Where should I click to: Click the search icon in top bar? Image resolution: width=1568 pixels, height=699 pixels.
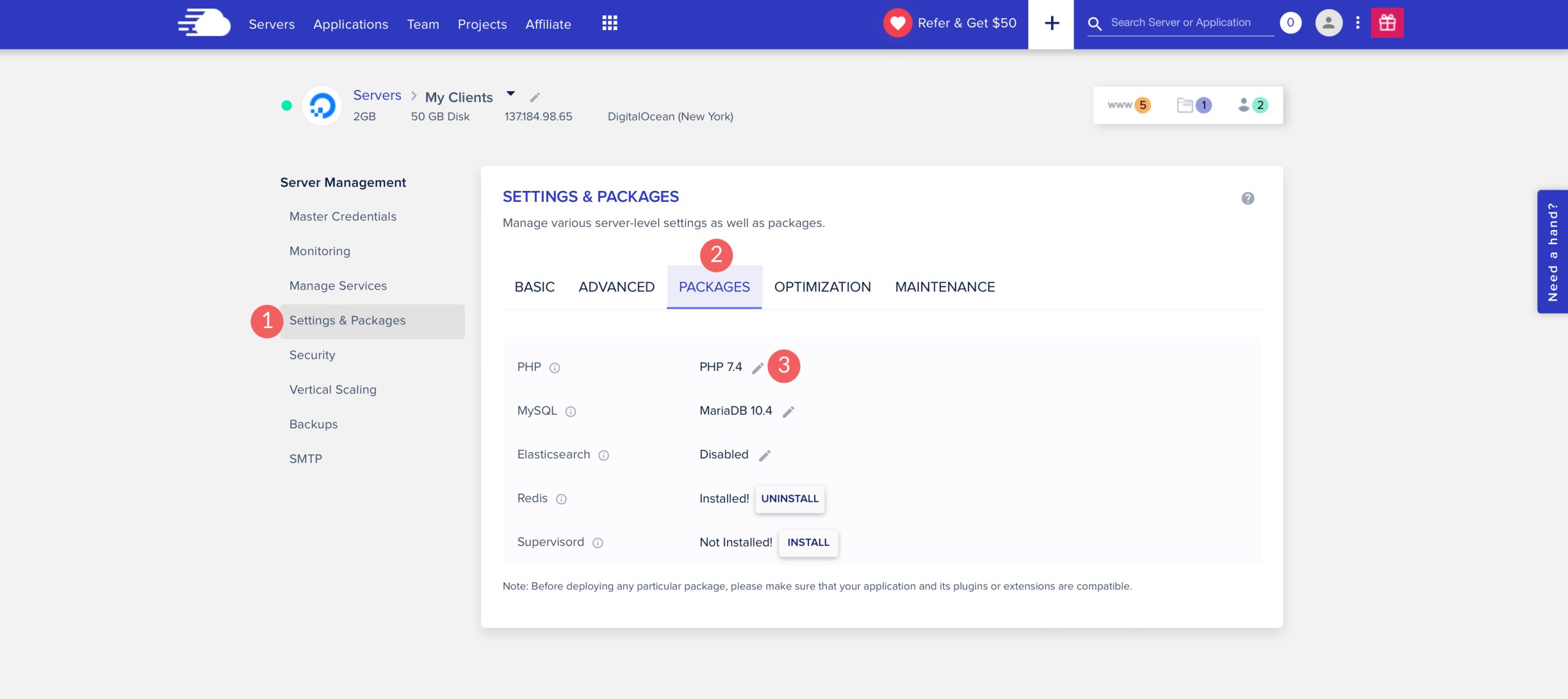pyautogui.click(x=1097, y=23)
